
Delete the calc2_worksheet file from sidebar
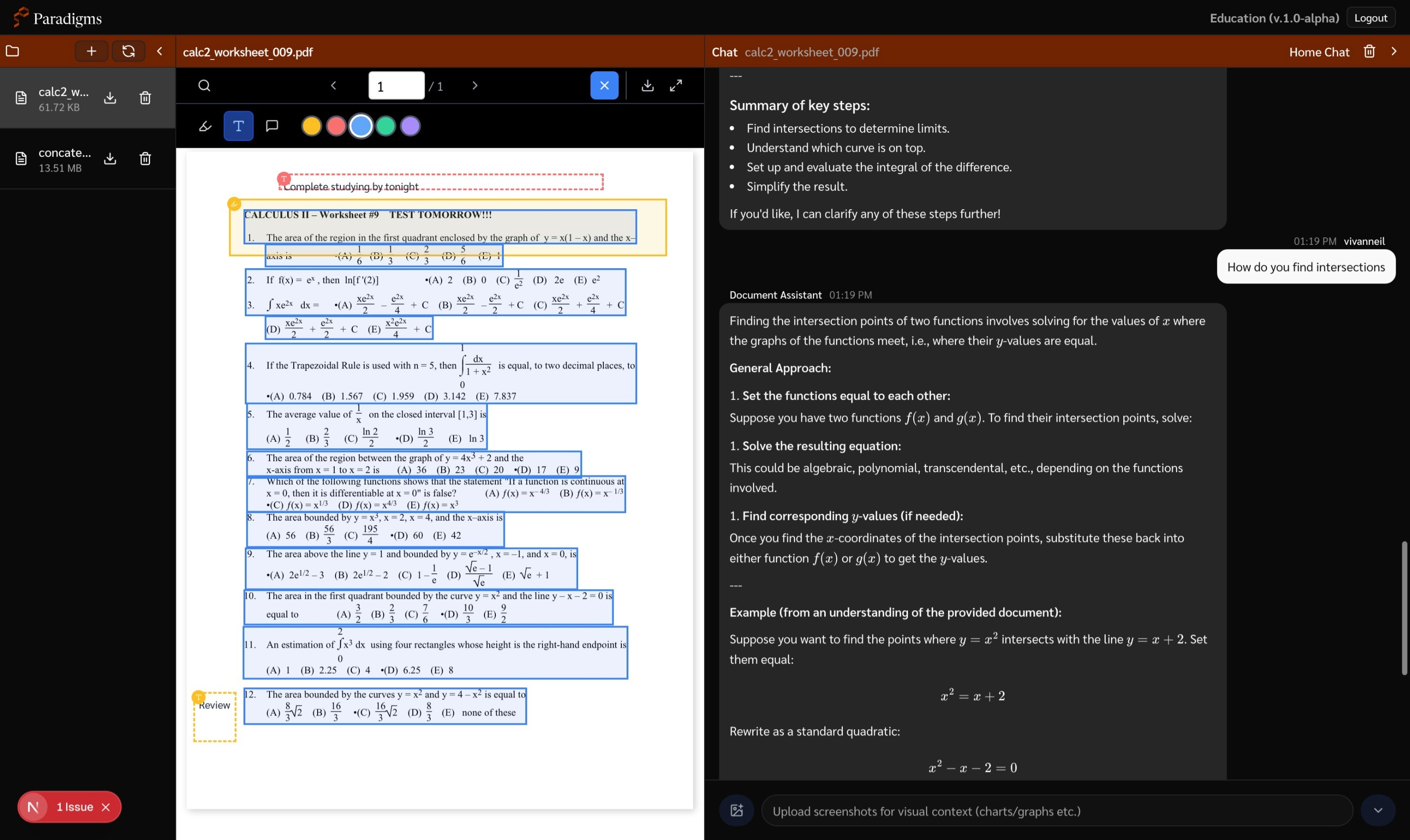[145, 98]
